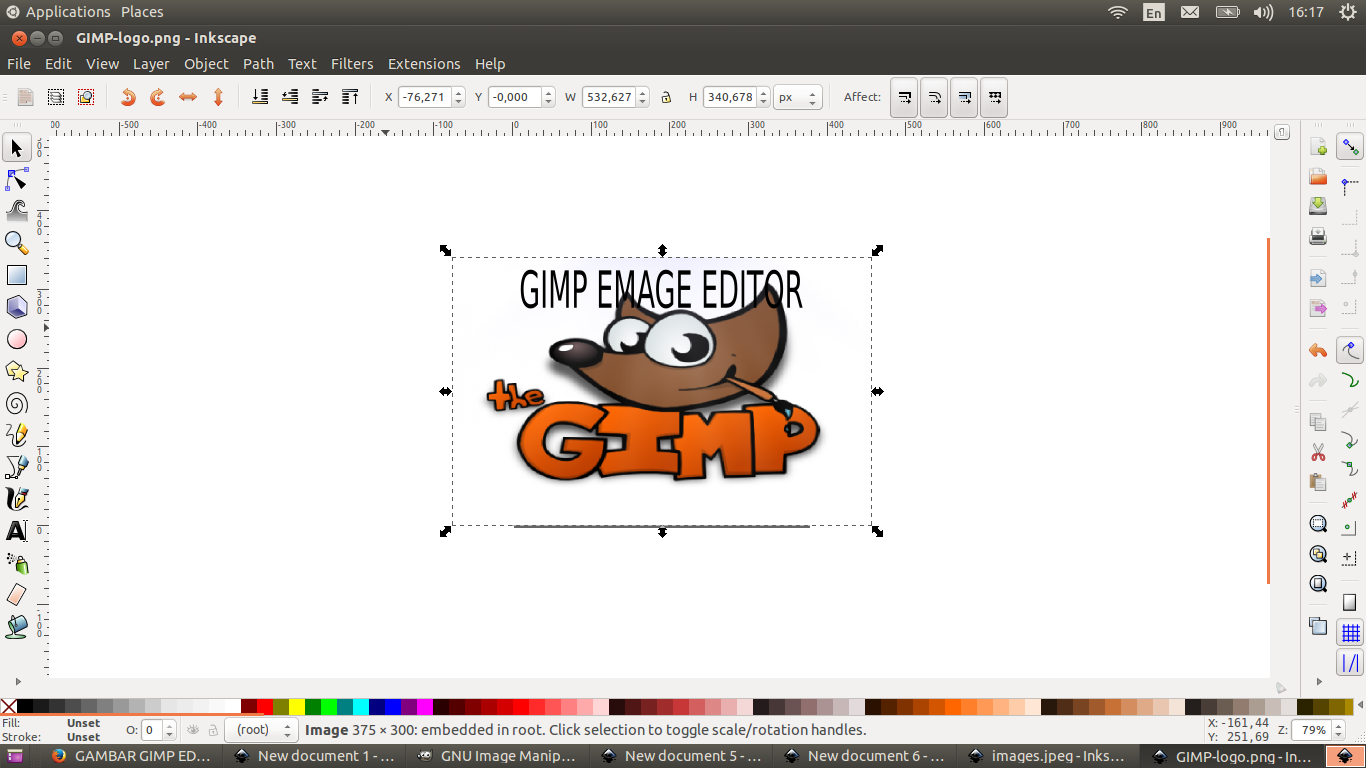
Task: Rotate selection 90° clockwise
Action: pos(158,97)
